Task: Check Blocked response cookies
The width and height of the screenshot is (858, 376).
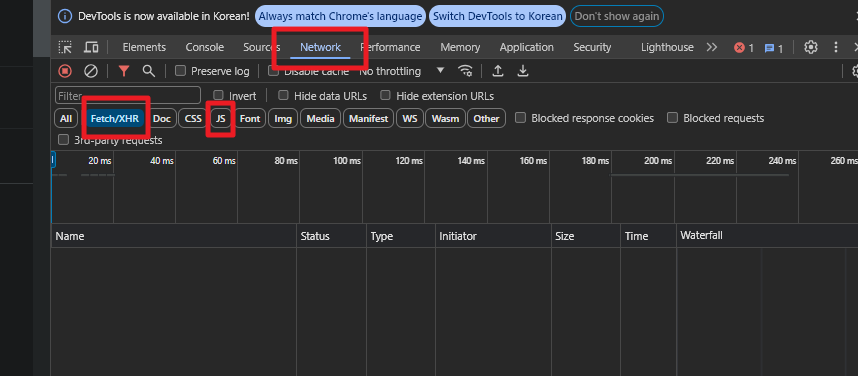Action: 520,117
